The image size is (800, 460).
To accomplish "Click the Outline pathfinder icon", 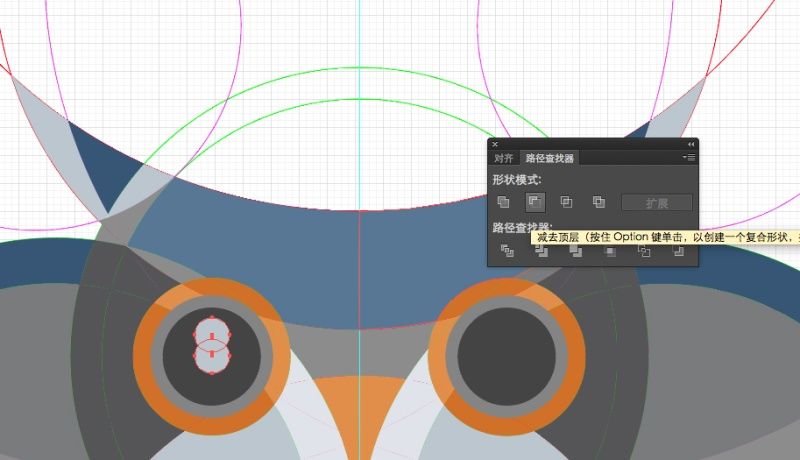I will (x=644, y=251).
